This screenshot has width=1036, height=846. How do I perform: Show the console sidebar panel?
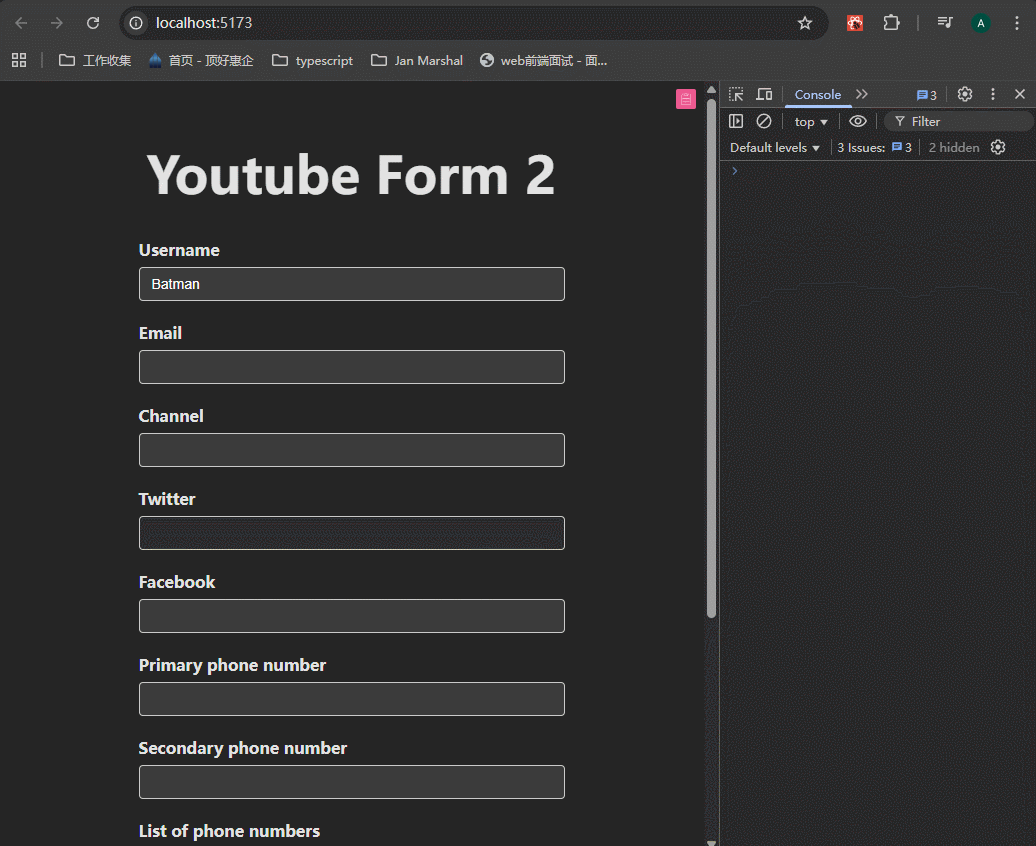736,121
